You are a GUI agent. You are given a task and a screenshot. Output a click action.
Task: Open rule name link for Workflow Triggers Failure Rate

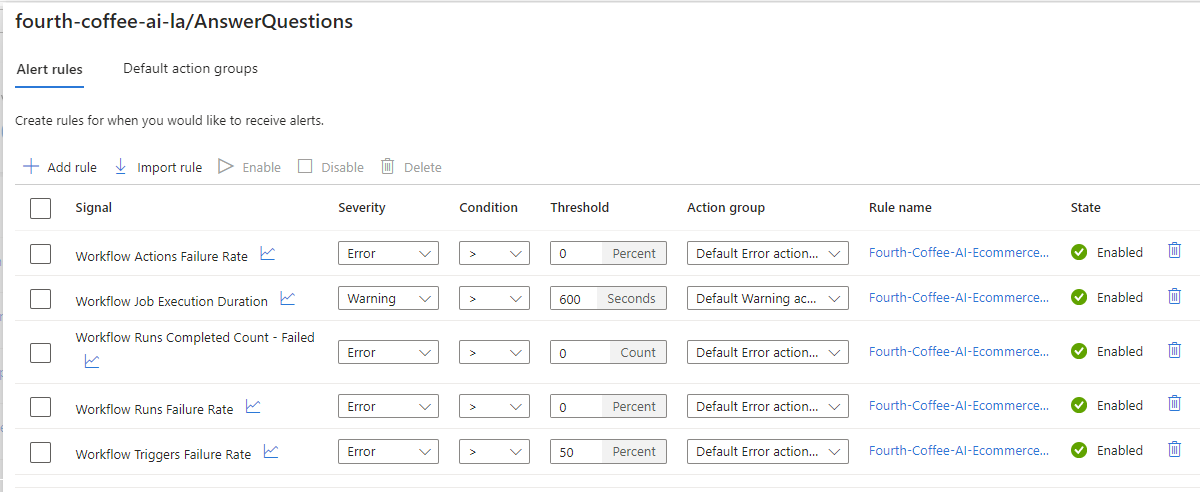point(959,450)
